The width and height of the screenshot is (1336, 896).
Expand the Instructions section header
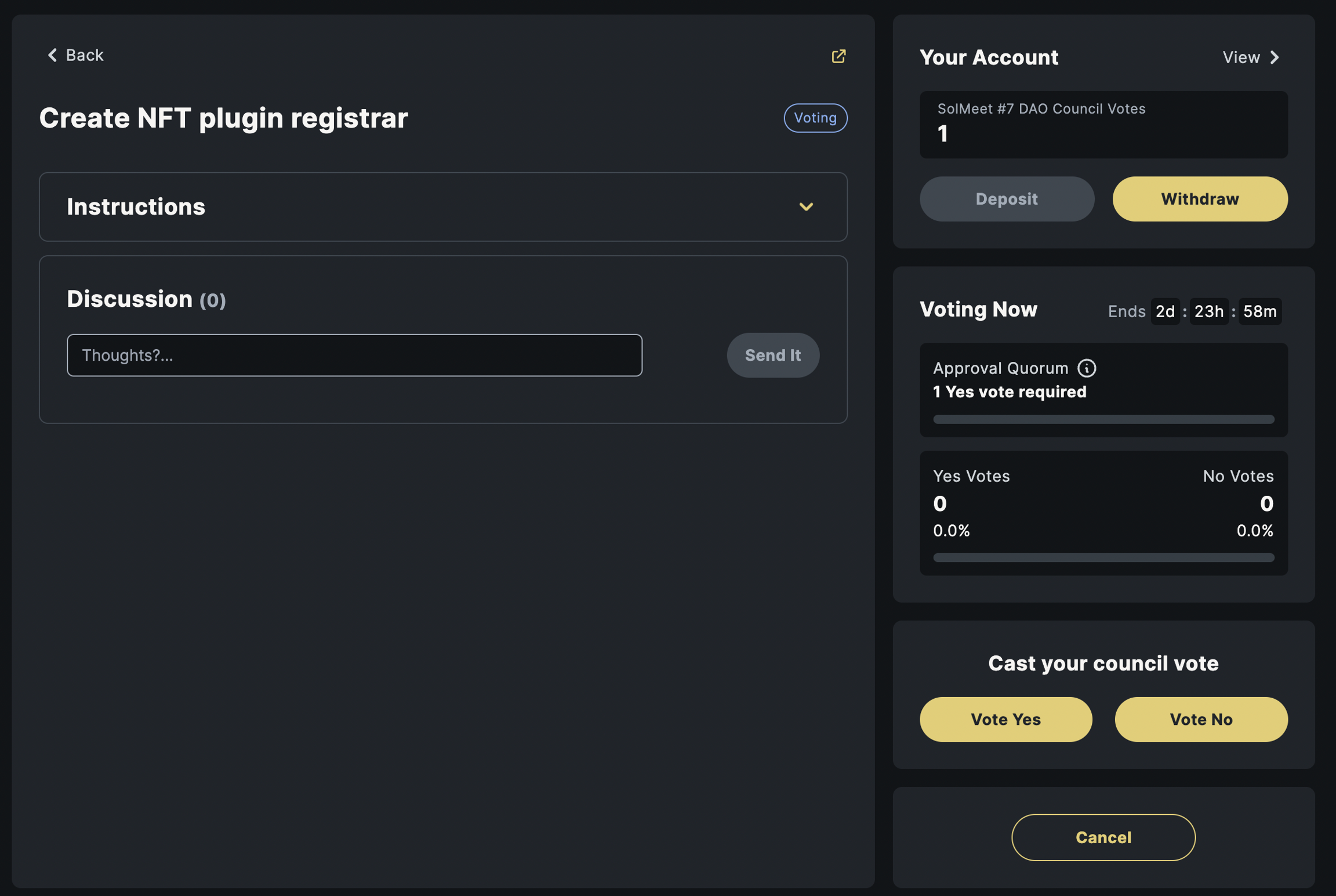point(136,207)
